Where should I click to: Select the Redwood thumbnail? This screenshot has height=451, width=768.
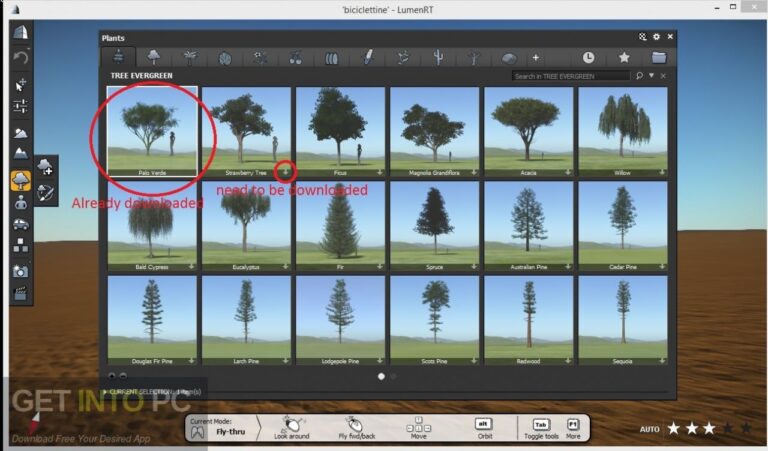(x=528, y=320)
